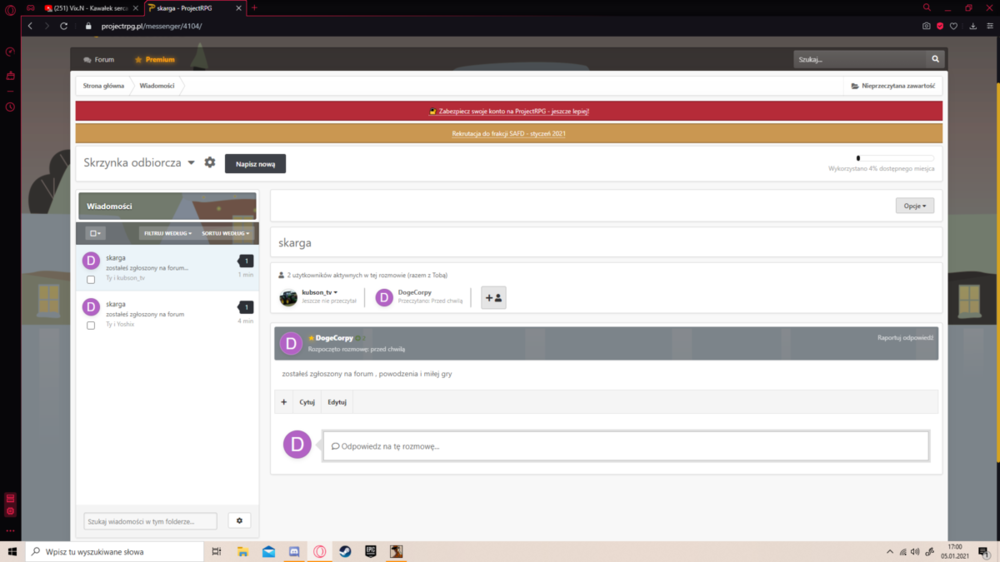Open Discord from the taskbar

(294, 552)
